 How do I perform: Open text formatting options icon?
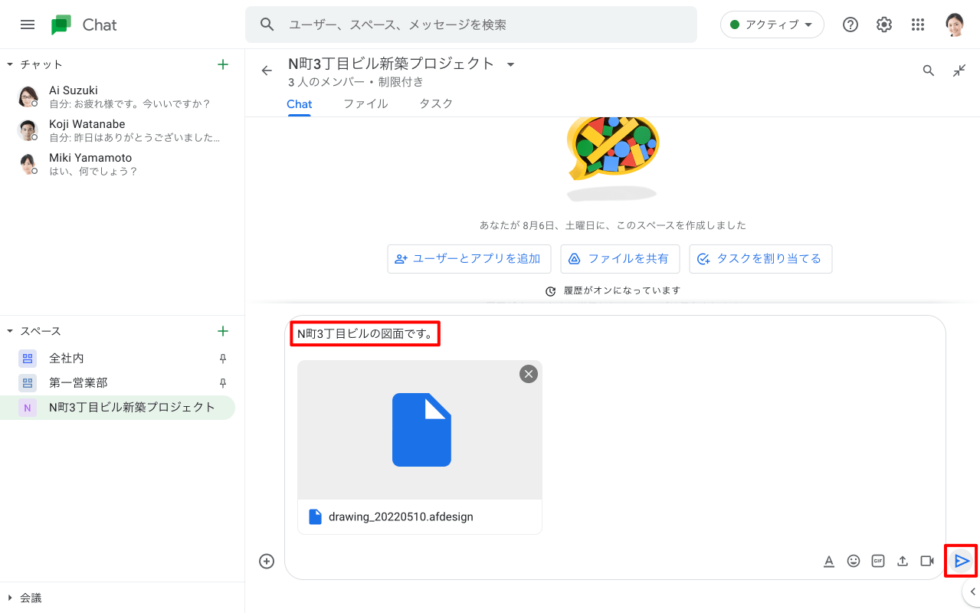829,561
